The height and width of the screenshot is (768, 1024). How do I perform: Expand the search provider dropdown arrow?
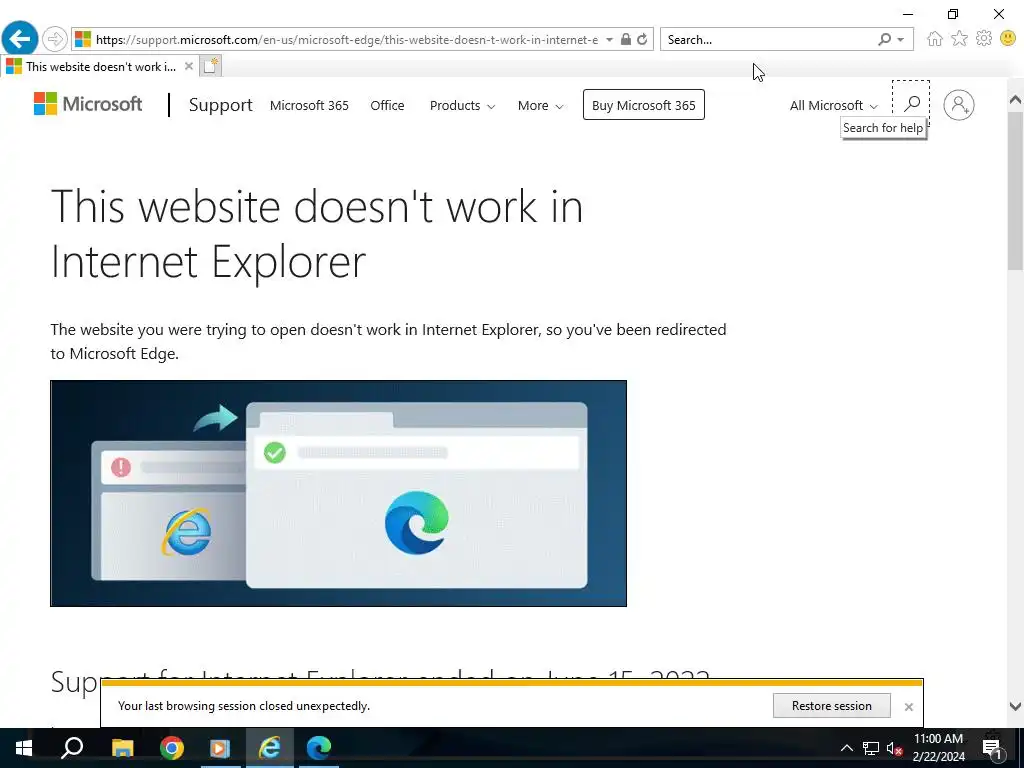tap(901, 40)
